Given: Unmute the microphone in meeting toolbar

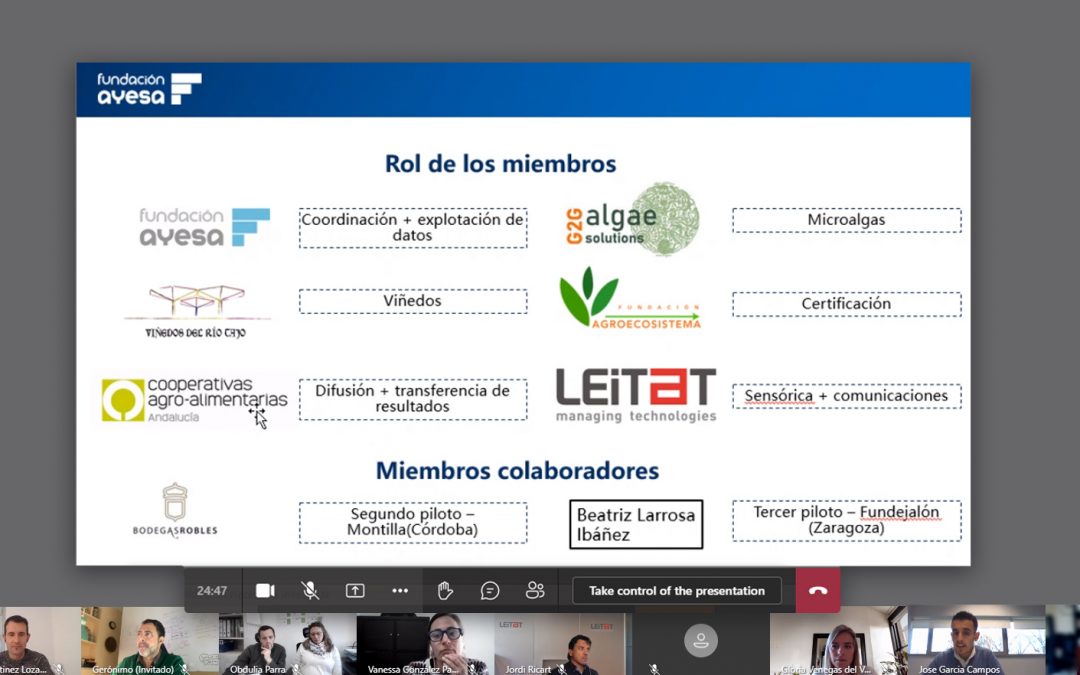Looking at the screenshot, I should [x=310, y=590].
